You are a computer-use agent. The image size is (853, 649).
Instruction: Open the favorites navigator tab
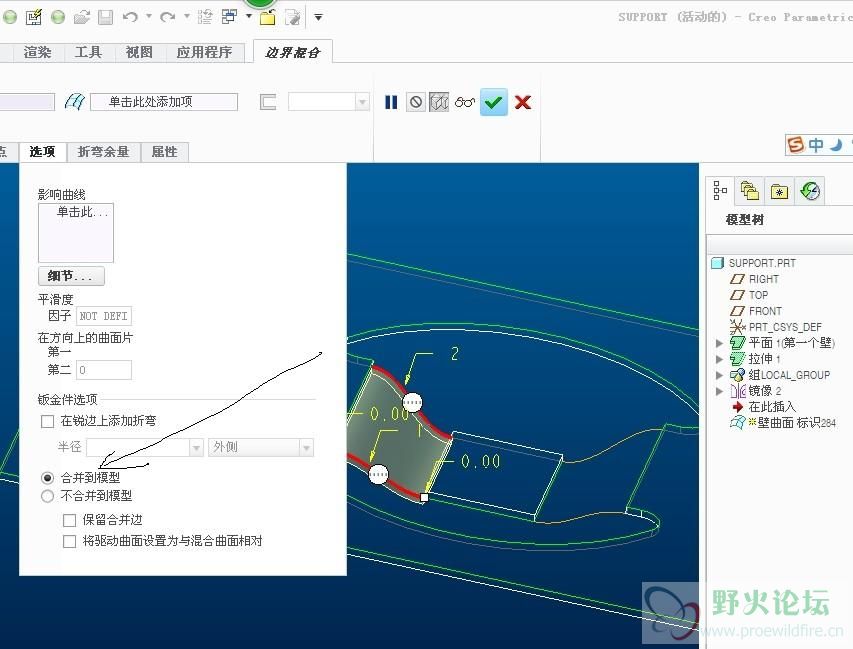tap(780, 191)
